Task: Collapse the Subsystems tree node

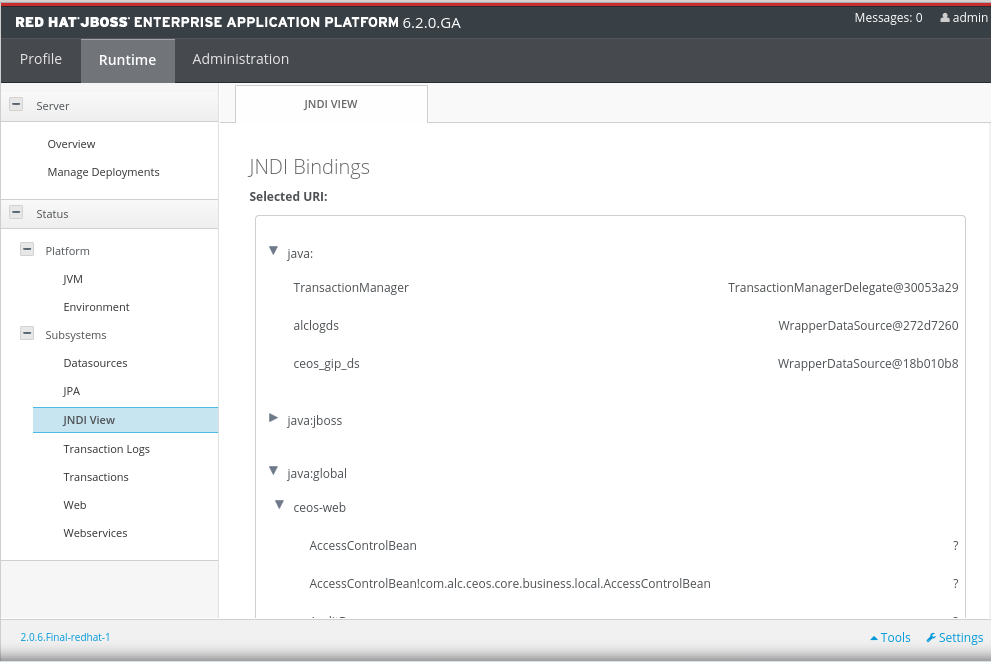Action: pyautogui.click(x=27, y=333)
